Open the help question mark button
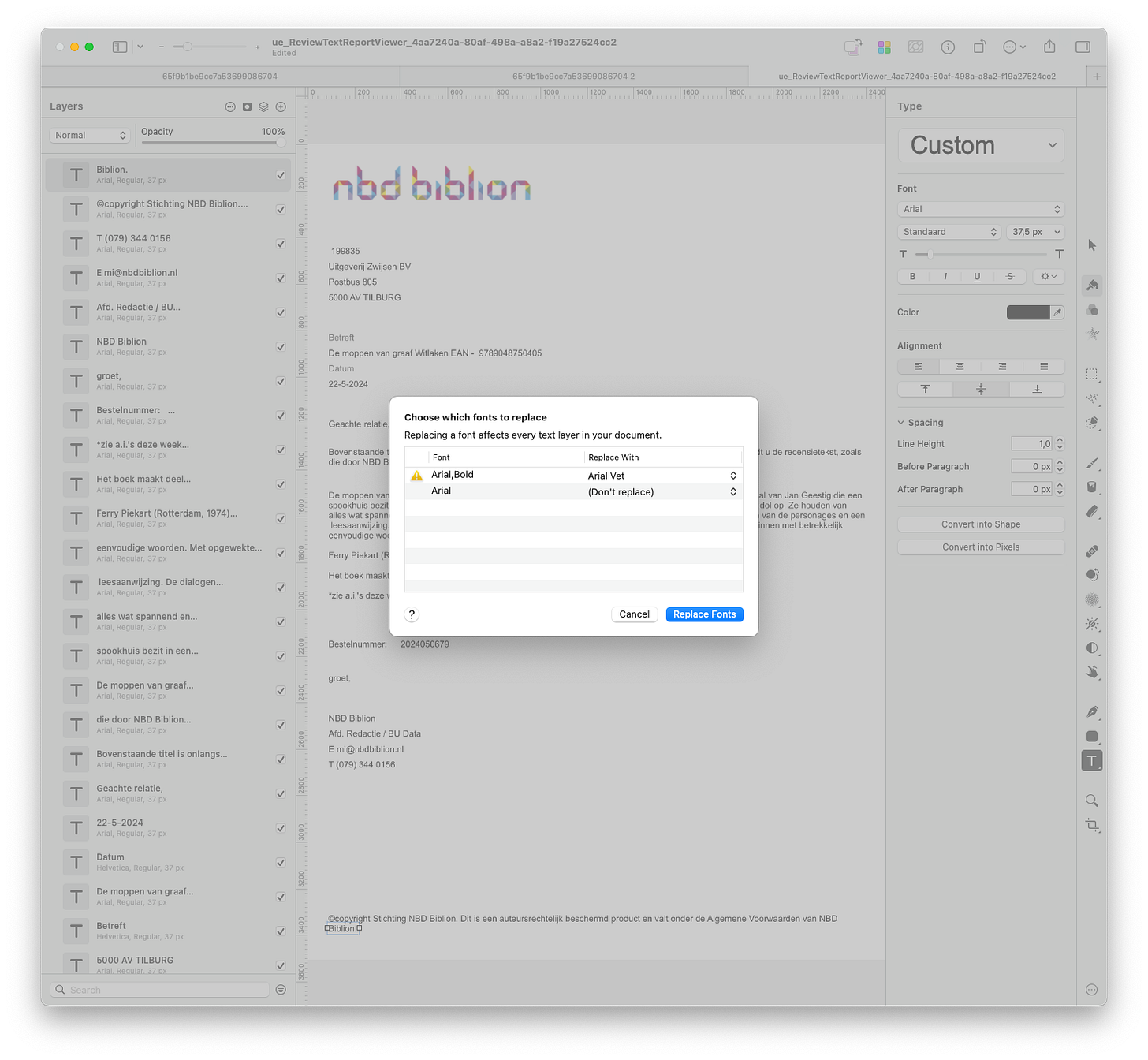 (412, 614)
